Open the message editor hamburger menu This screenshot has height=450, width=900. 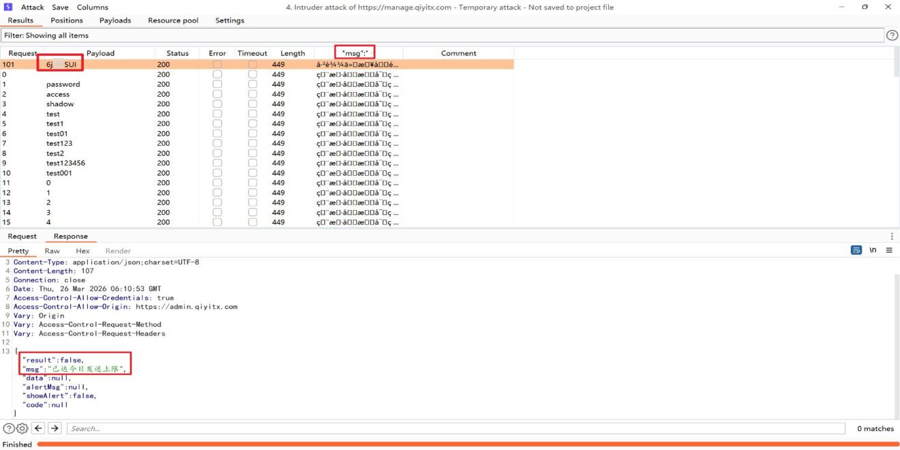point(889,250)
